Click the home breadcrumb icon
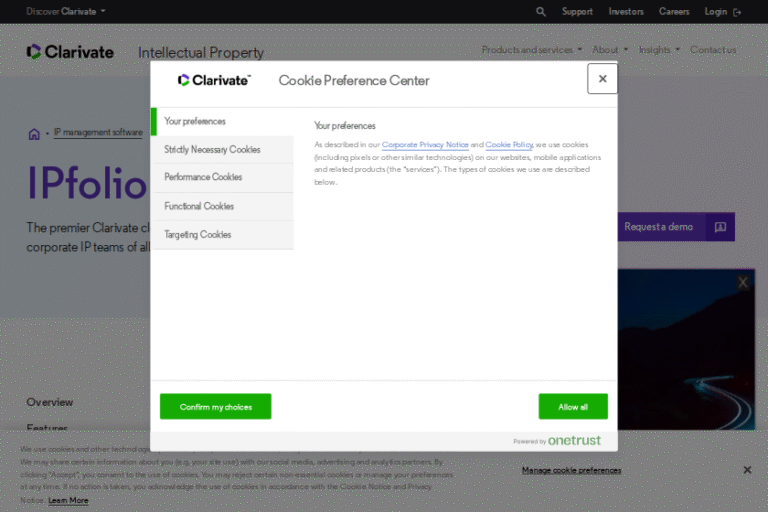The height and width of the screenshot is (512, 768). click(x=34, y=134)
